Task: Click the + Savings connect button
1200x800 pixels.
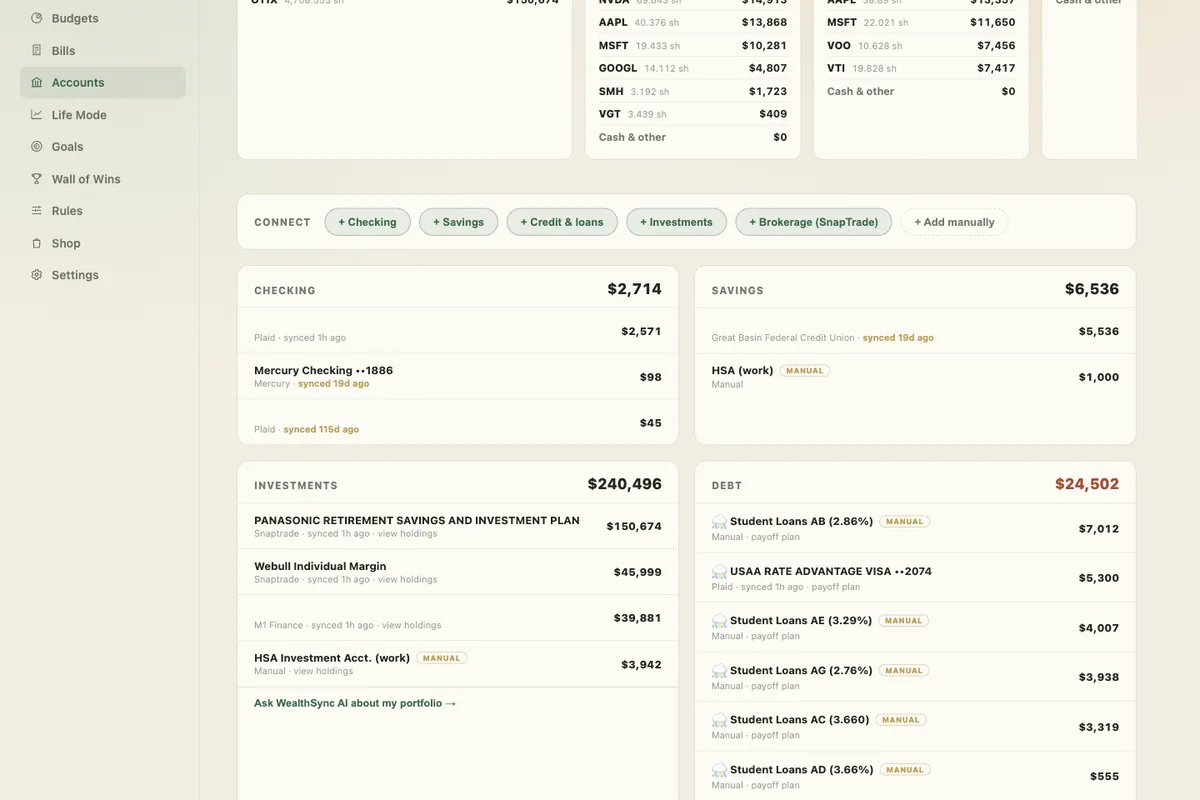Action: [458, 222]
